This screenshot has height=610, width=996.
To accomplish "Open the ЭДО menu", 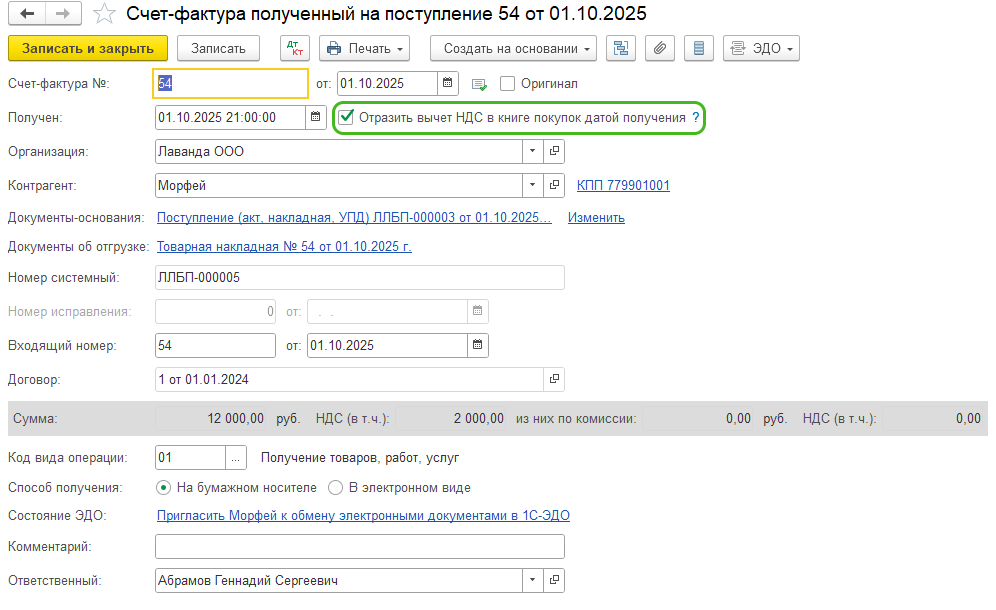I will 761,48.
